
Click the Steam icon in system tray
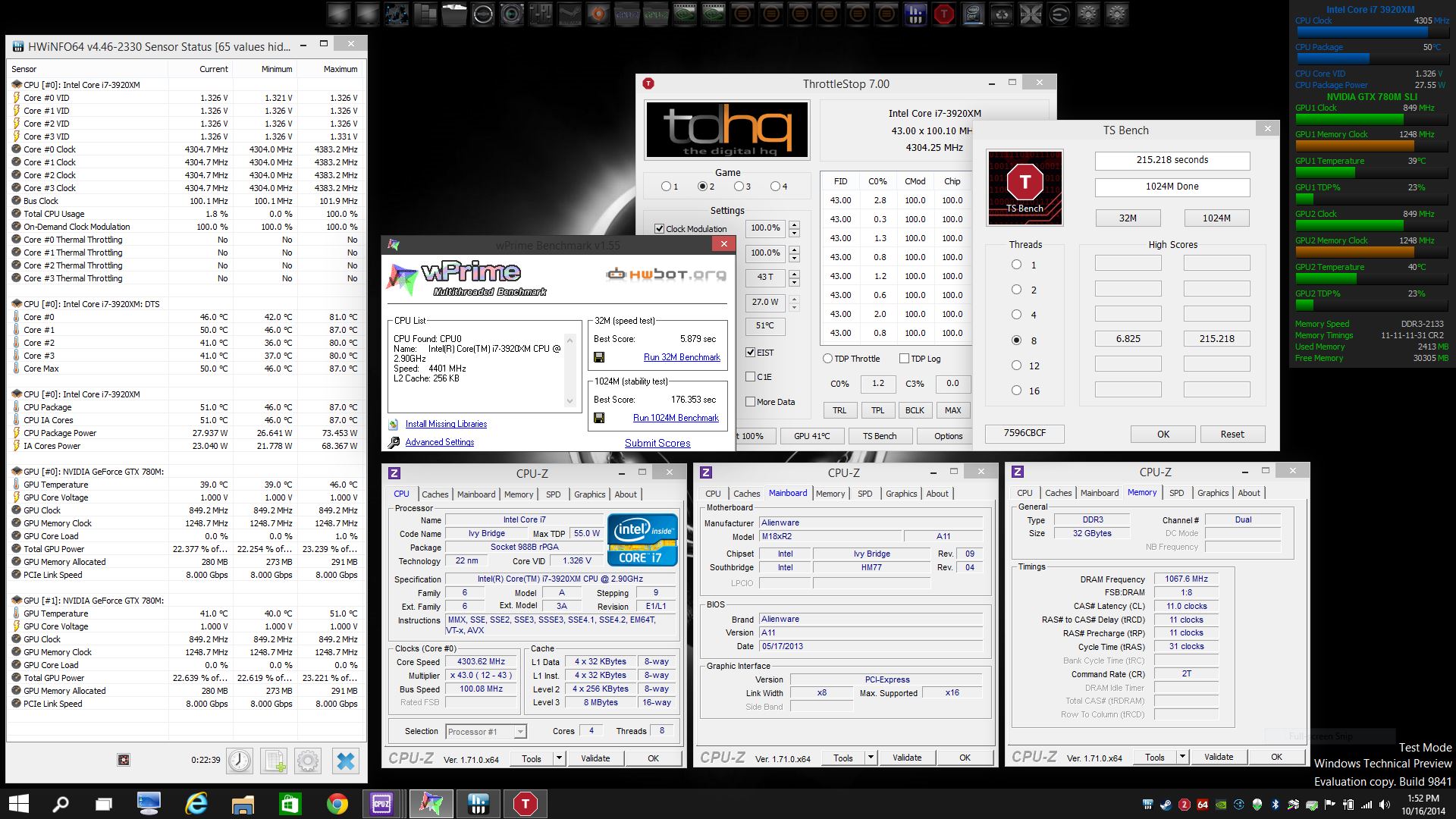(1166, 805)
